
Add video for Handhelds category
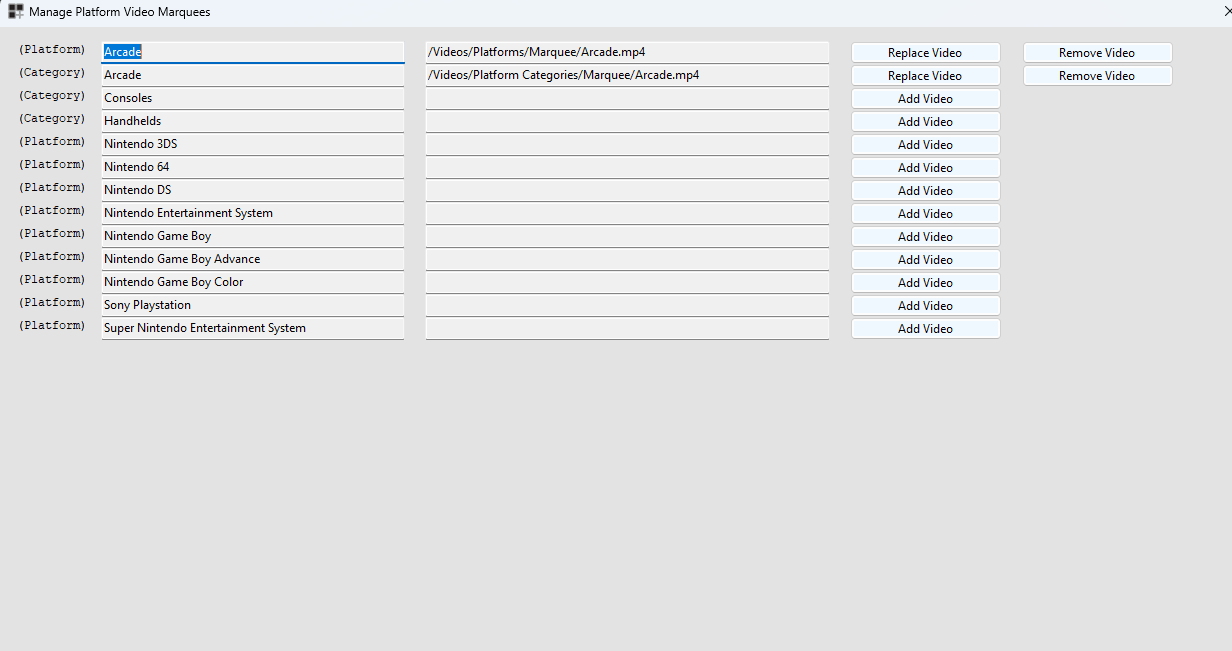(x=925, y=122)
